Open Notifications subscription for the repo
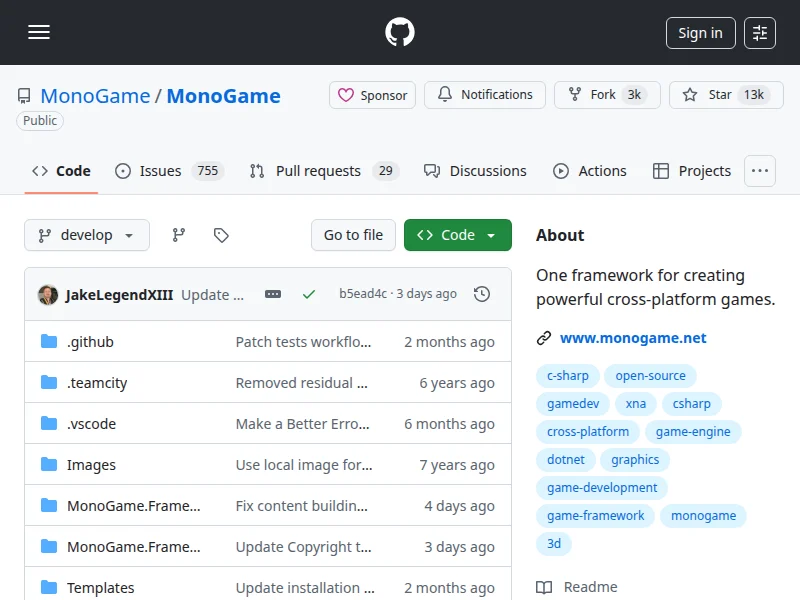Image resolution: width=800 pixels, height=600 pixels. click(485, 95)
